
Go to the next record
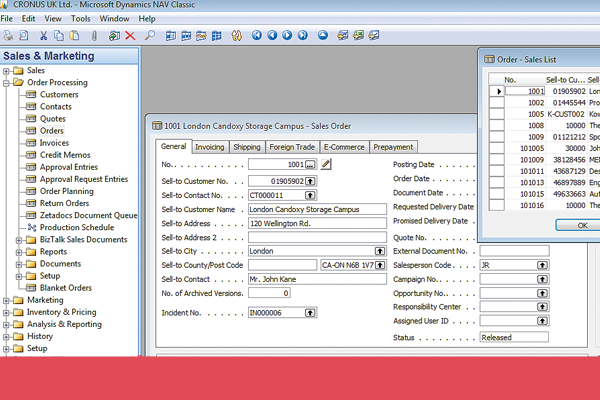[287, 35]
